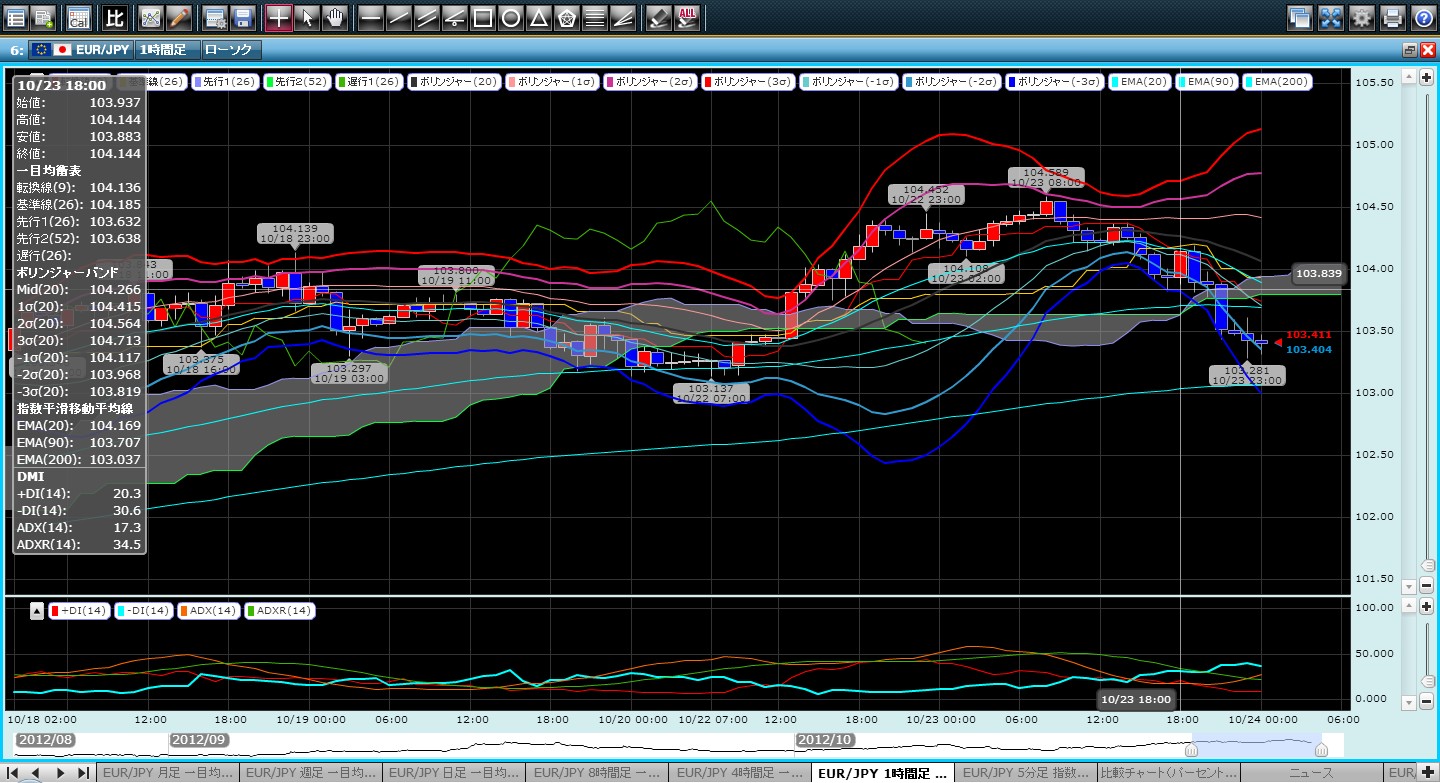Pick the triangle shape drawing tool

tap(538, 17)
